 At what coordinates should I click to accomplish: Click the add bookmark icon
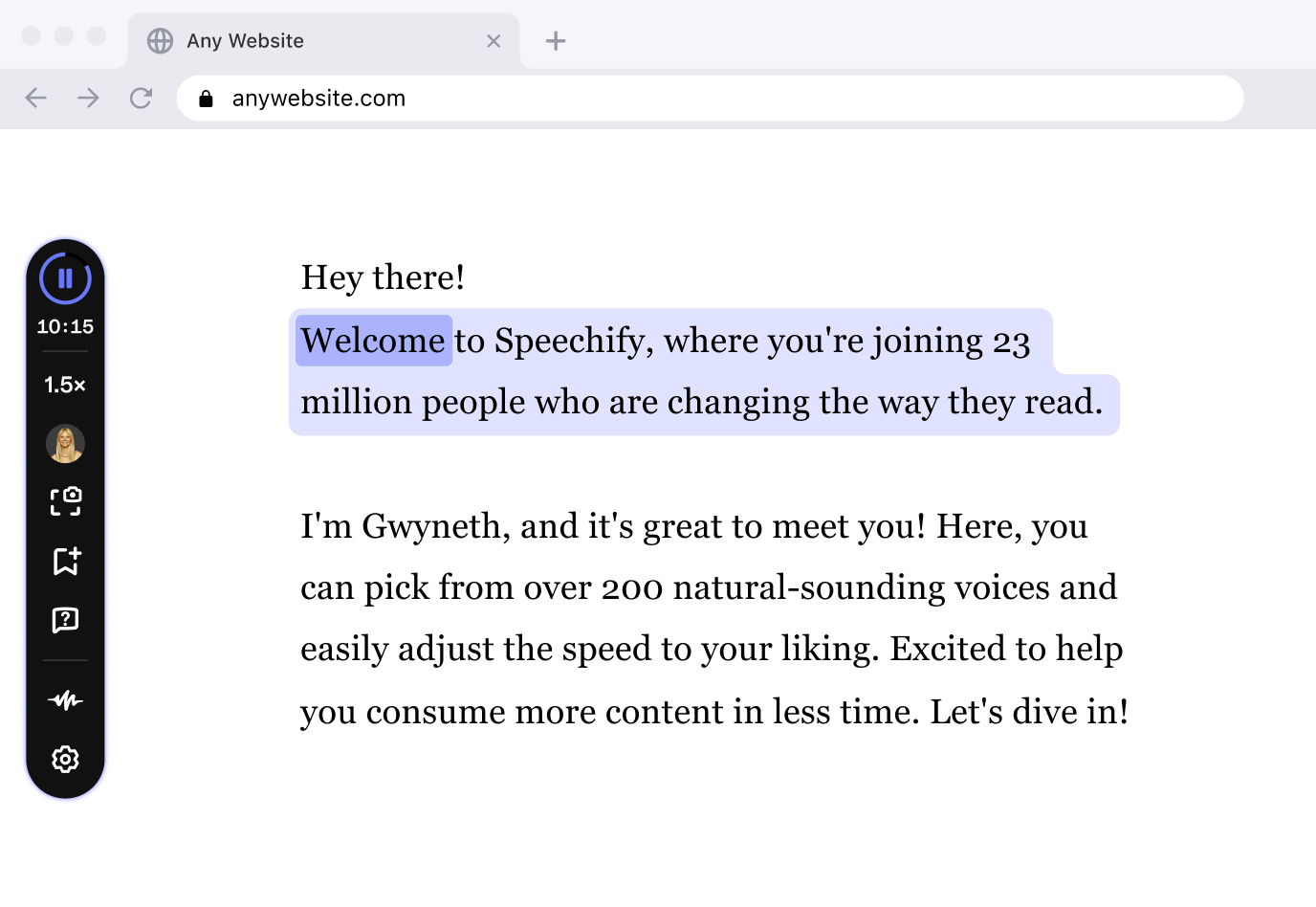pyautogui.click(x=65, y=561)
